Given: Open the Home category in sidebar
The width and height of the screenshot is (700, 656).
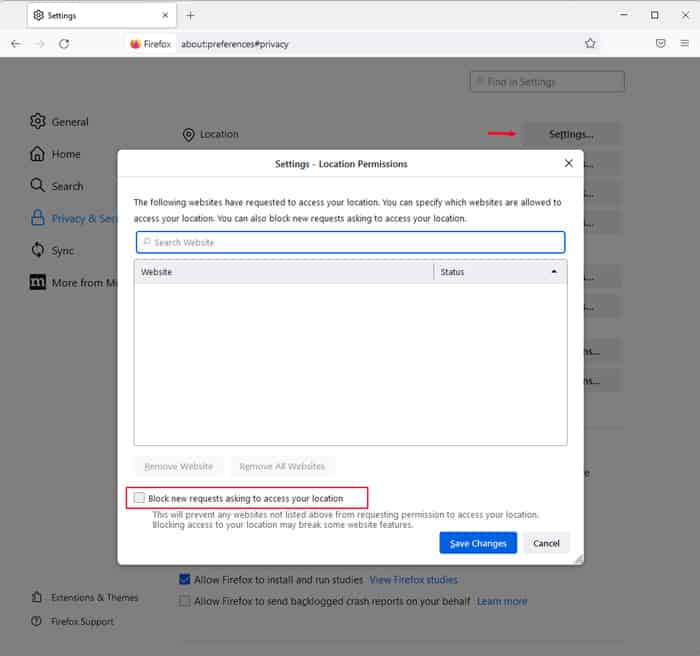Looking at the screenshot, I should click(55, 154).
